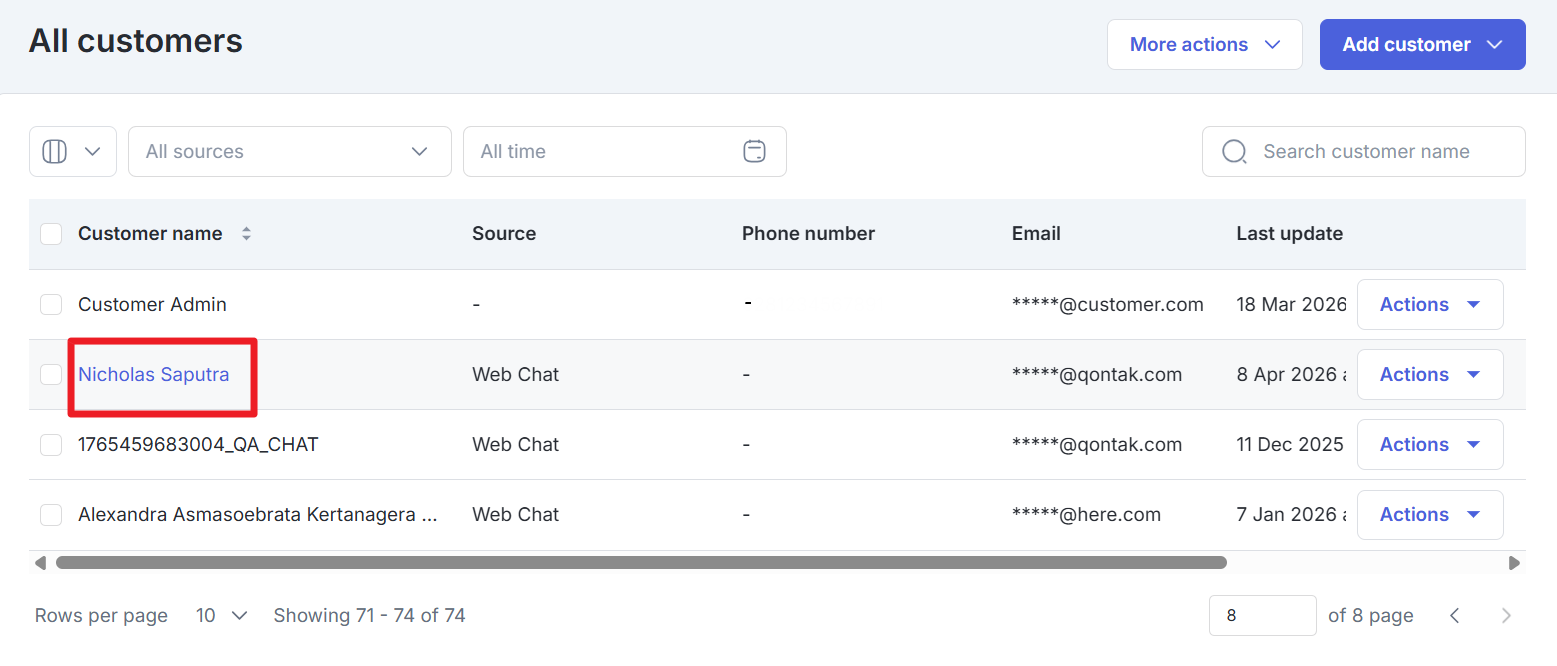Click the search magnifier icon

[1234, 152]
